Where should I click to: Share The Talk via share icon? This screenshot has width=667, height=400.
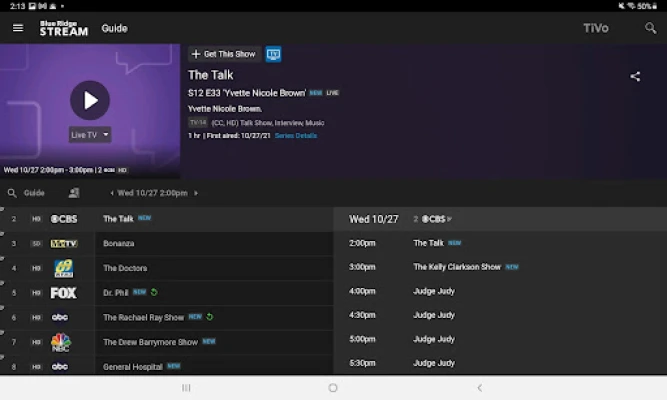click(635, 77)
